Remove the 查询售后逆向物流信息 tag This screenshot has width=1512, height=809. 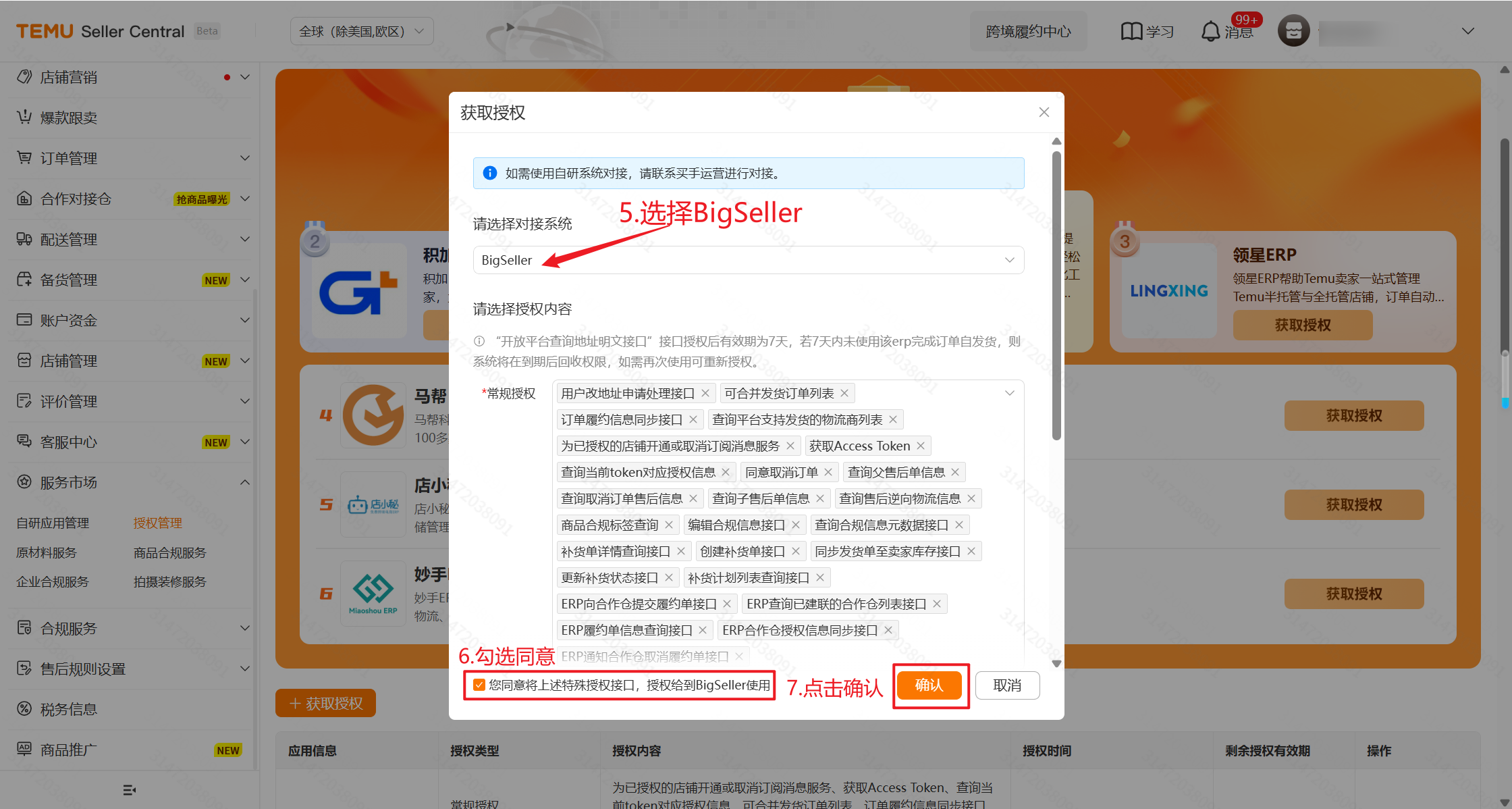click(x=971, y=499)
